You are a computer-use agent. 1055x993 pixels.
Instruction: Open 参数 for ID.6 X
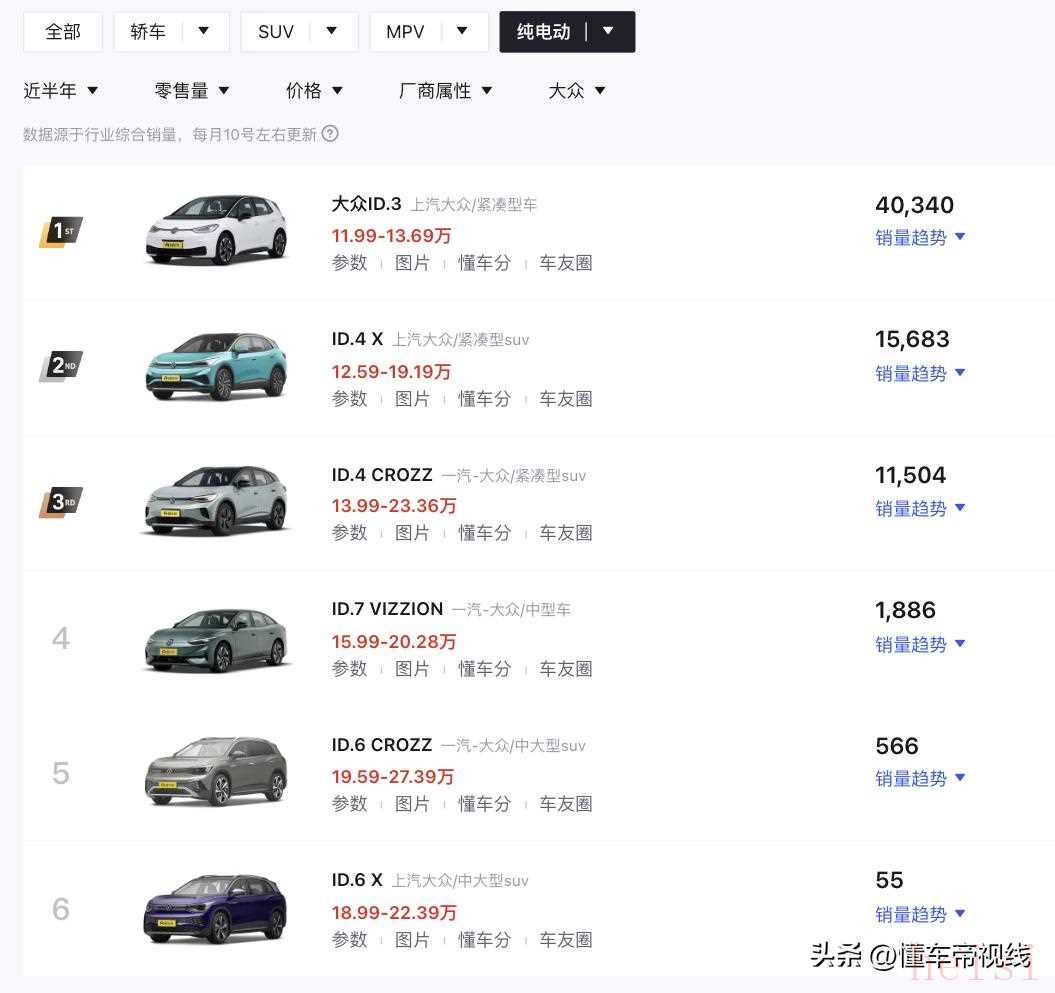pyautogui.click(x=349, y=939)
